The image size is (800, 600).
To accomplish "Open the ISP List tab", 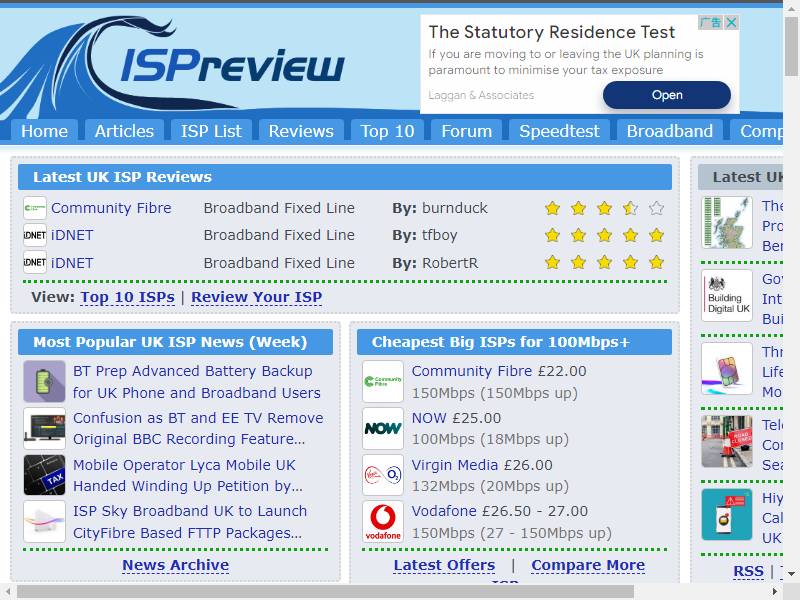I will (211, 131).
